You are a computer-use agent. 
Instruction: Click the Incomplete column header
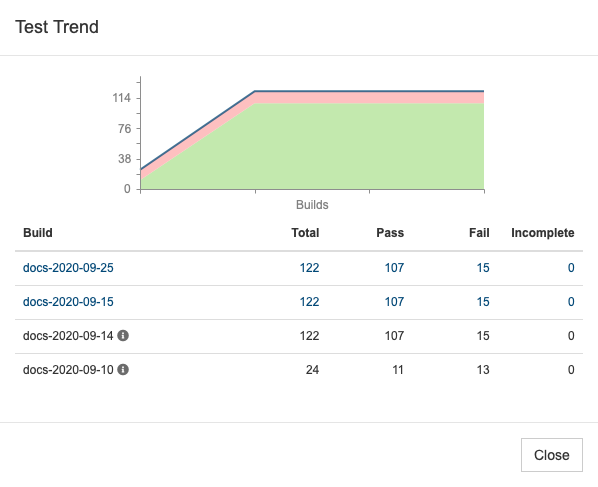(543, 233)
